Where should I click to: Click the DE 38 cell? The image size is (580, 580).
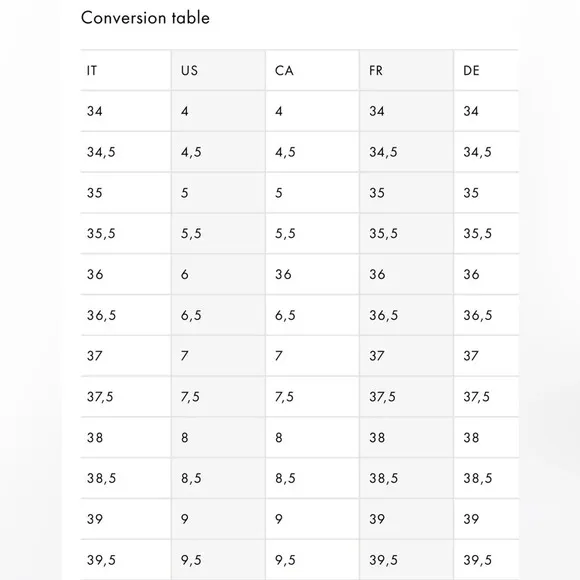click(x=486, y=438)
